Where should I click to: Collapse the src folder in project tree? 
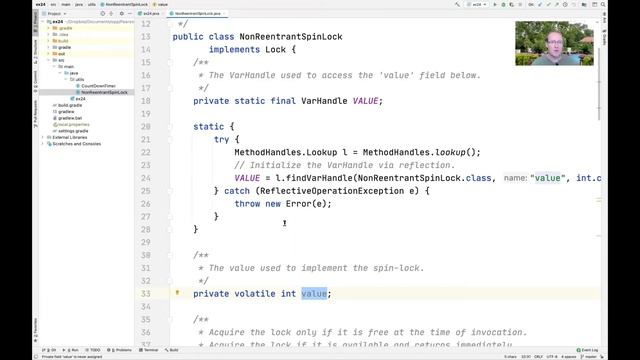pos(49,60)
